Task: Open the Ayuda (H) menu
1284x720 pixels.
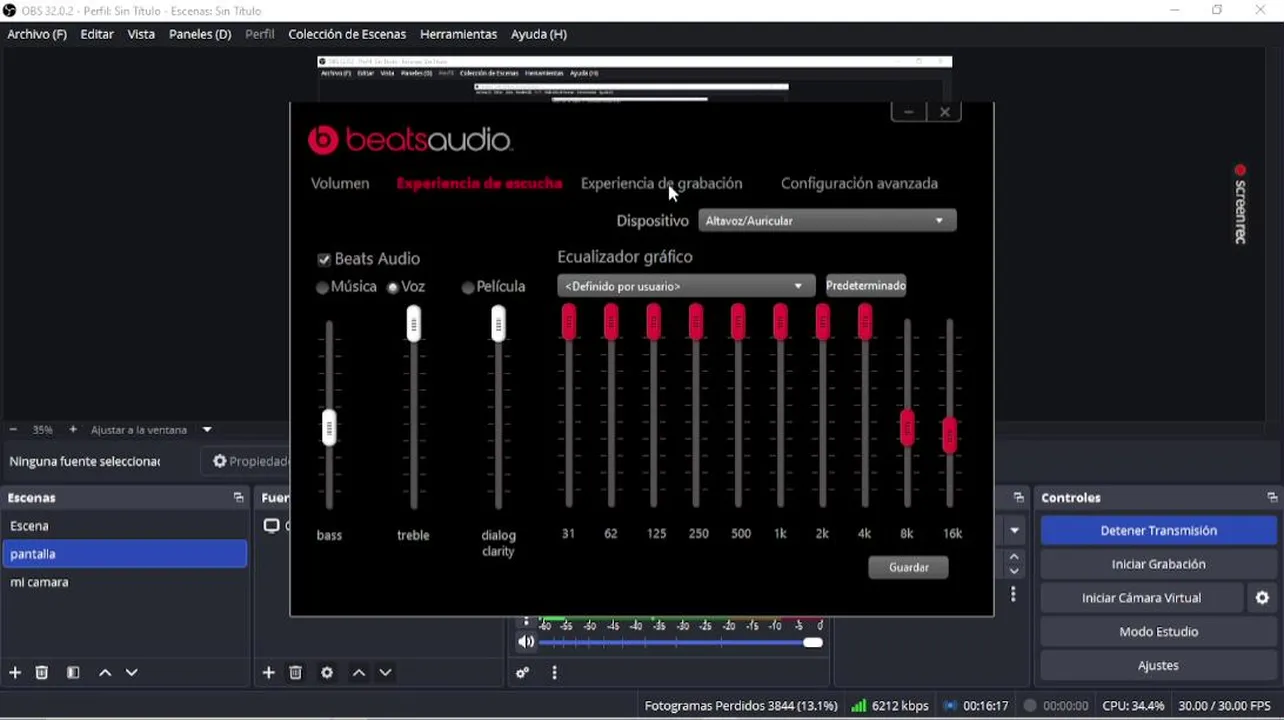Action: click(539, 34)
